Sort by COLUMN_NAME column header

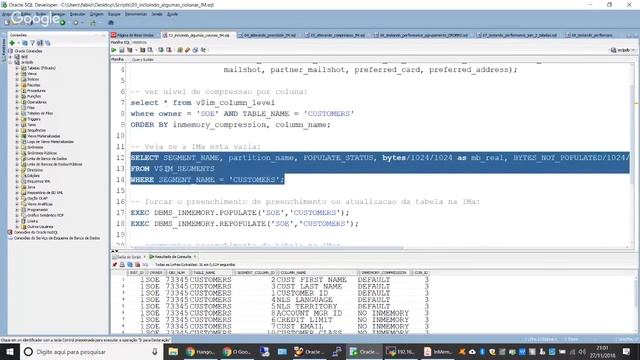(x=318, y=272)
